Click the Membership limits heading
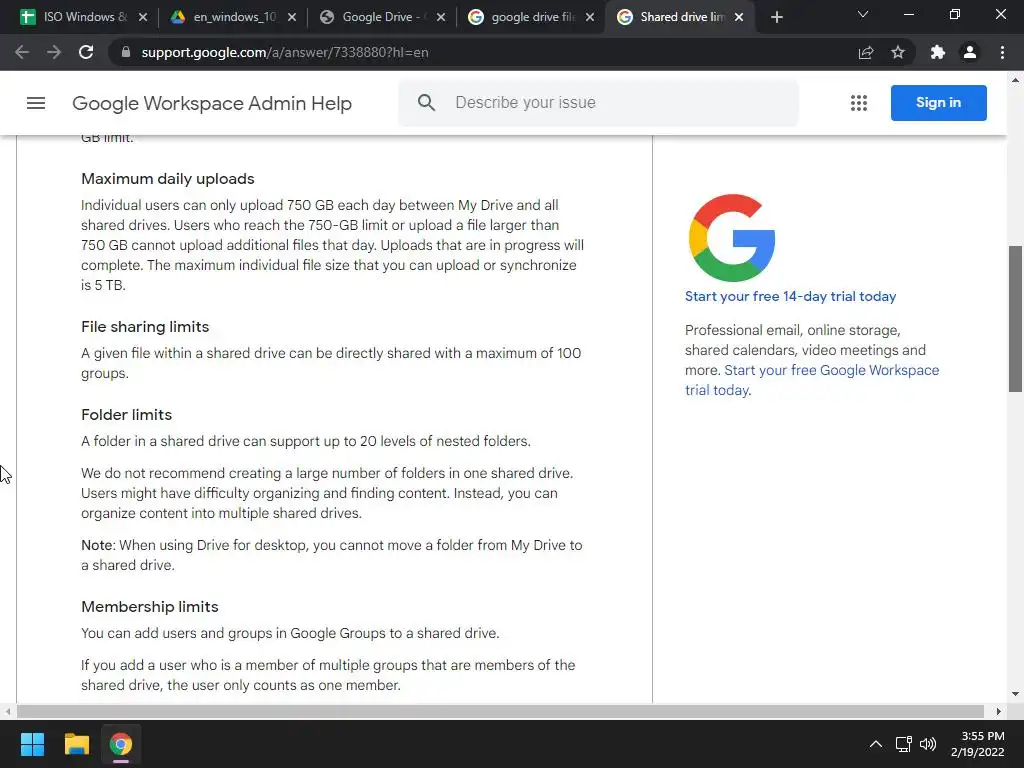 point(150,607)
